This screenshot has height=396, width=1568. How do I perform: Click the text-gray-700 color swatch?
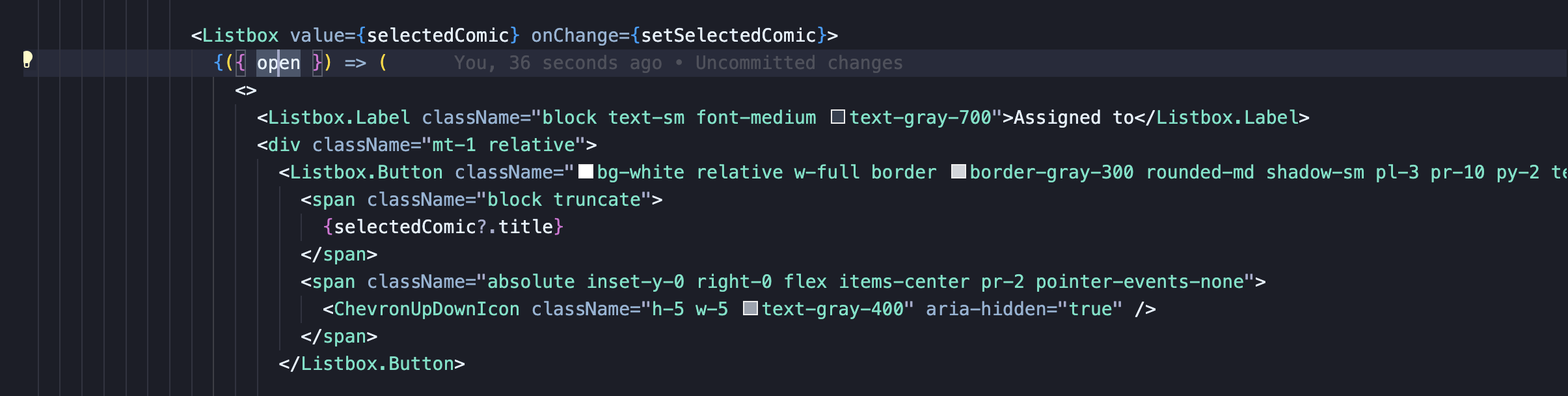pyautogui.click(x=838, y=117)
